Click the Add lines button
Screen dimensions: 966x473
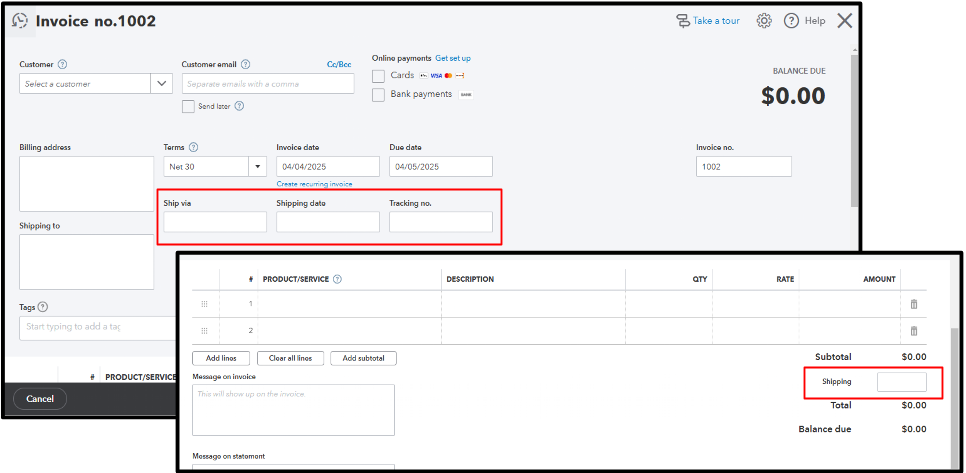(221, 358)
